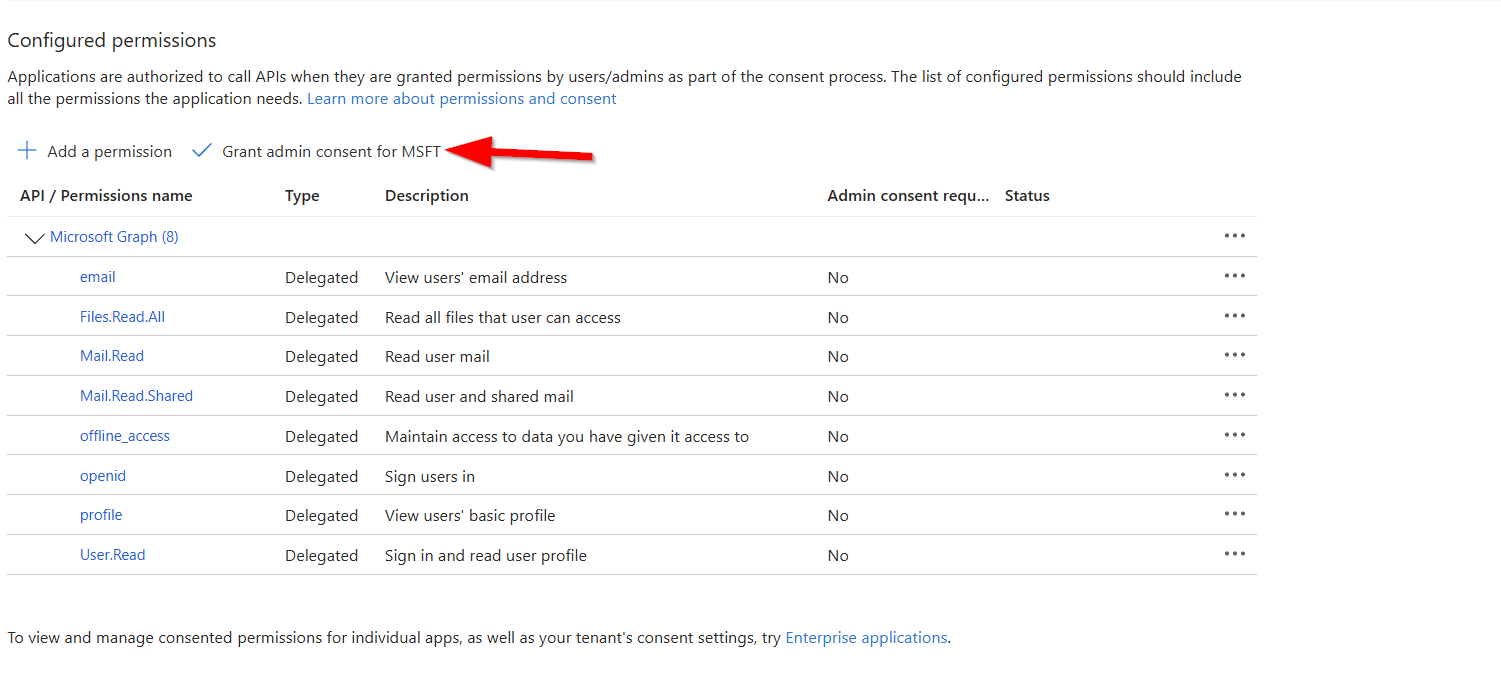Click description 'Maintain access to data you have given it access to'
Image resolution: width=1501 pixels, height=678 pixels.
[567, 436]
